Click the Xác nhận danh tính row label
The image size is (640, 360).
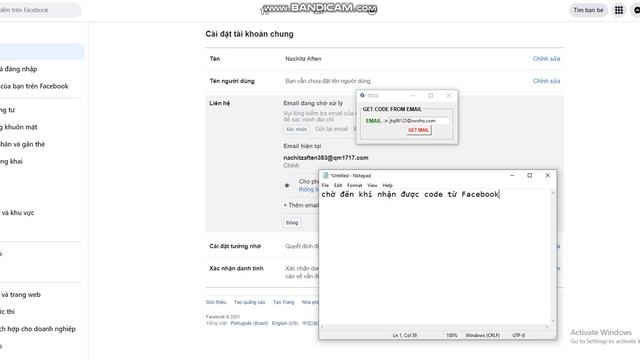tap(236, 268)
